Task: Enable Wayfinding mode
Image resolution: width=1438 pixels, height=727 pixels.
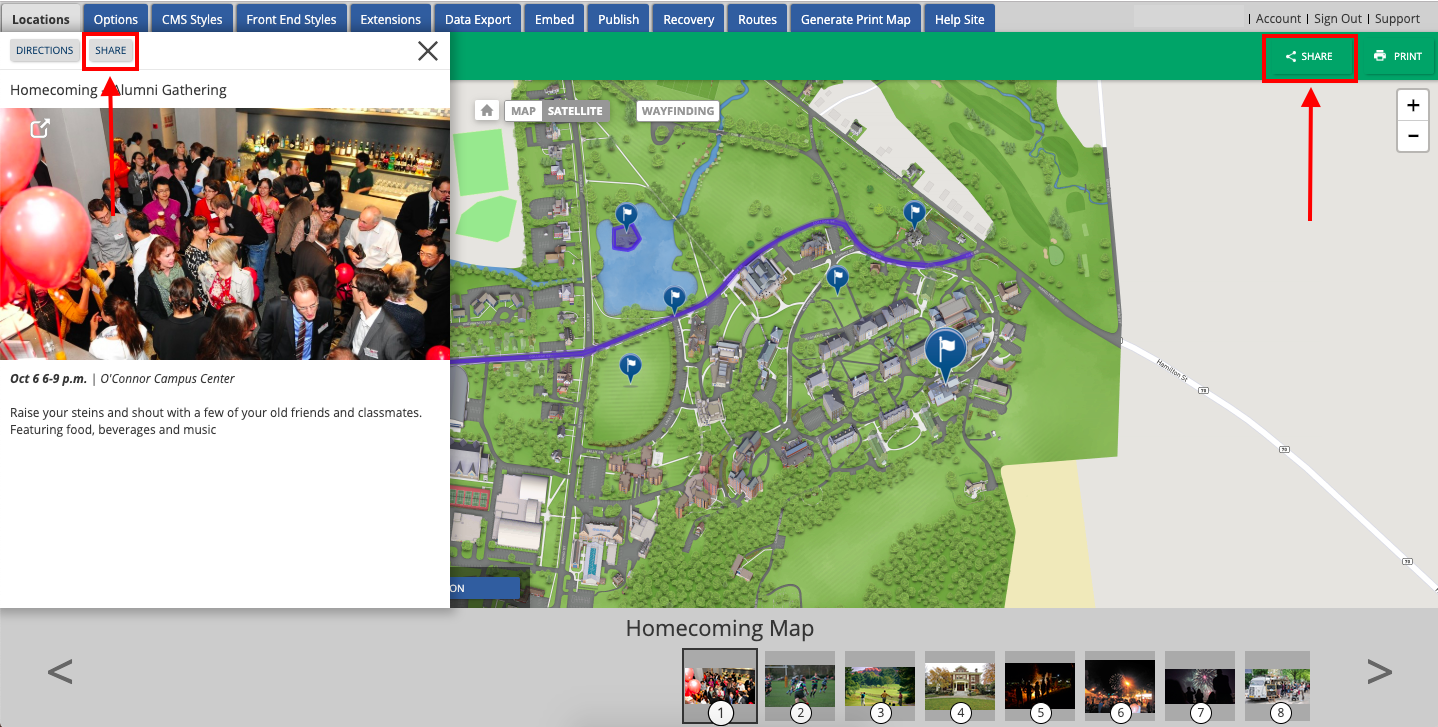Action: coord(677,111)
